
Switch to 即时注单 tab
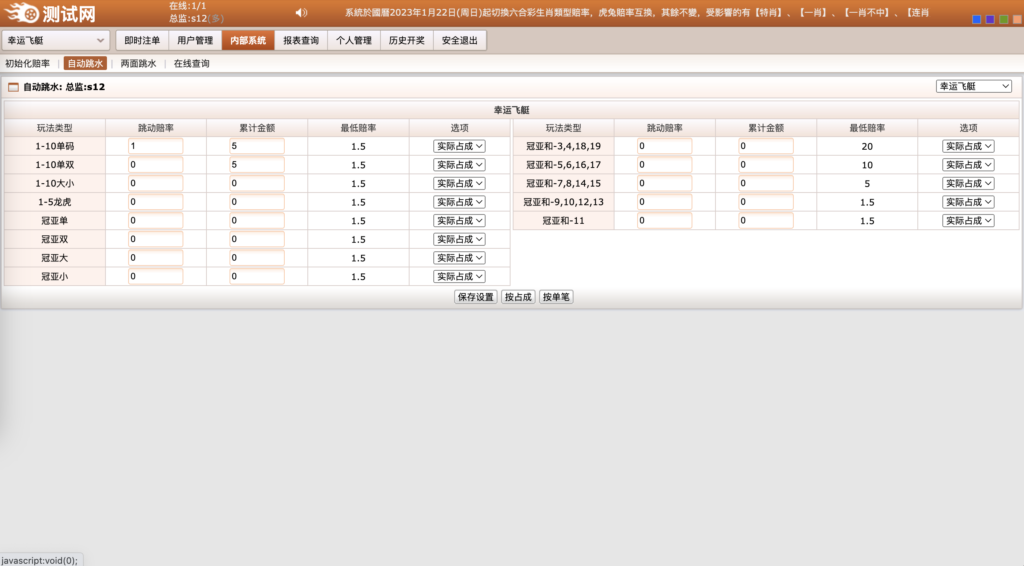[x=142, y=40]
